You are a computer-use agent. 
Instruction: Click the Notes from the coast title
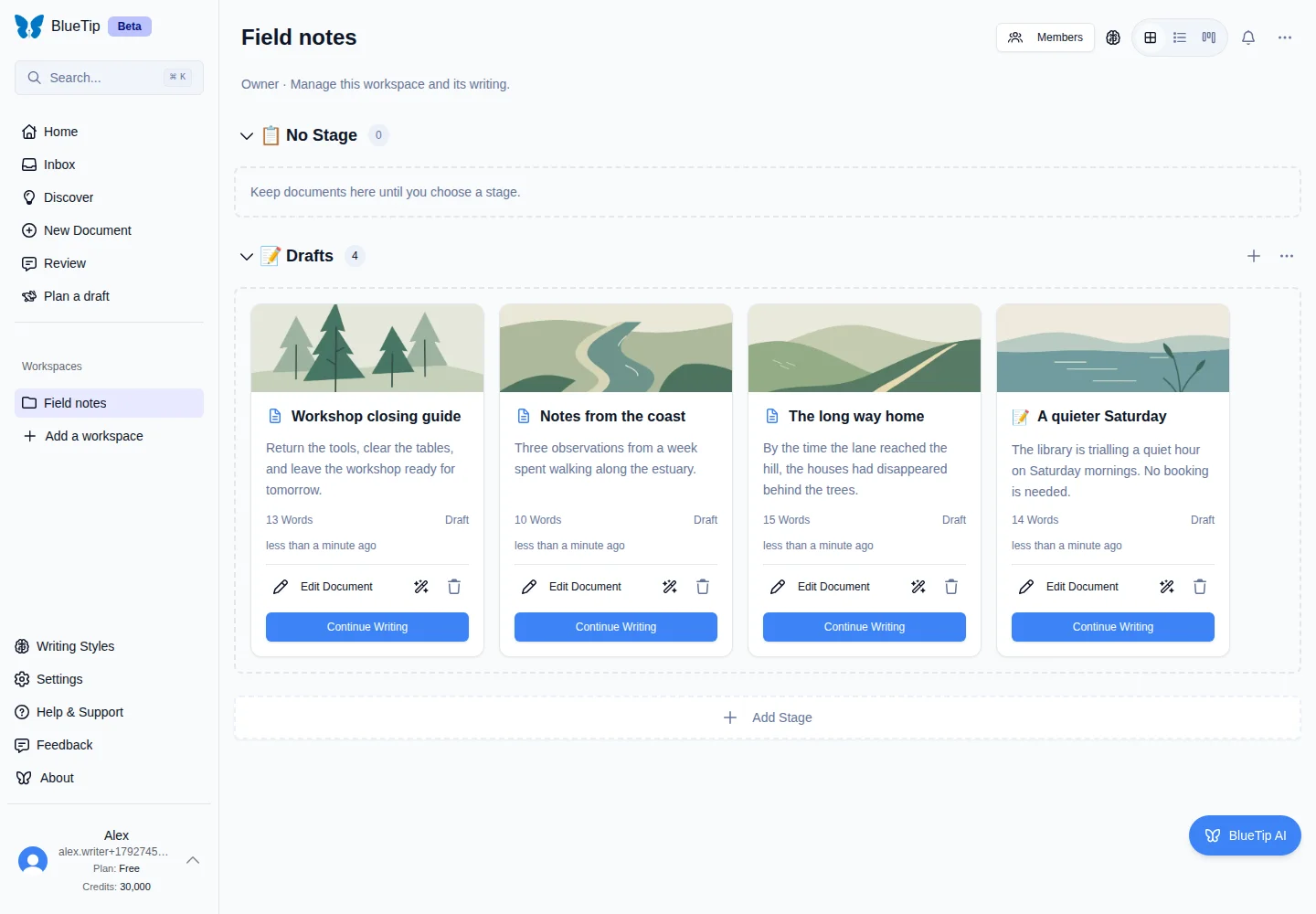tap(612, 416)
